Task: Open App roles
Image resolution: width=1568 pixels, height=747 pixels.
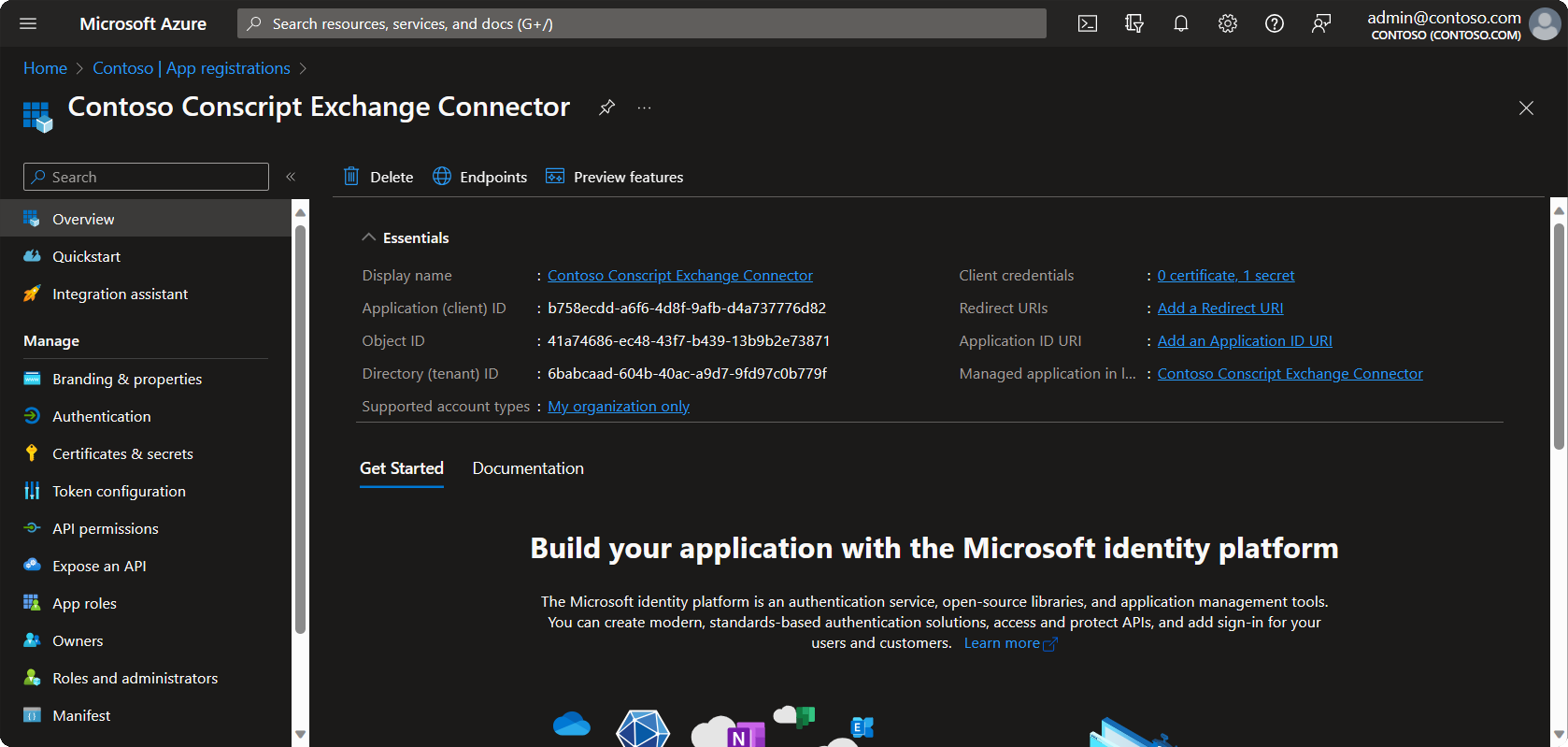Action: coord(146,603)
